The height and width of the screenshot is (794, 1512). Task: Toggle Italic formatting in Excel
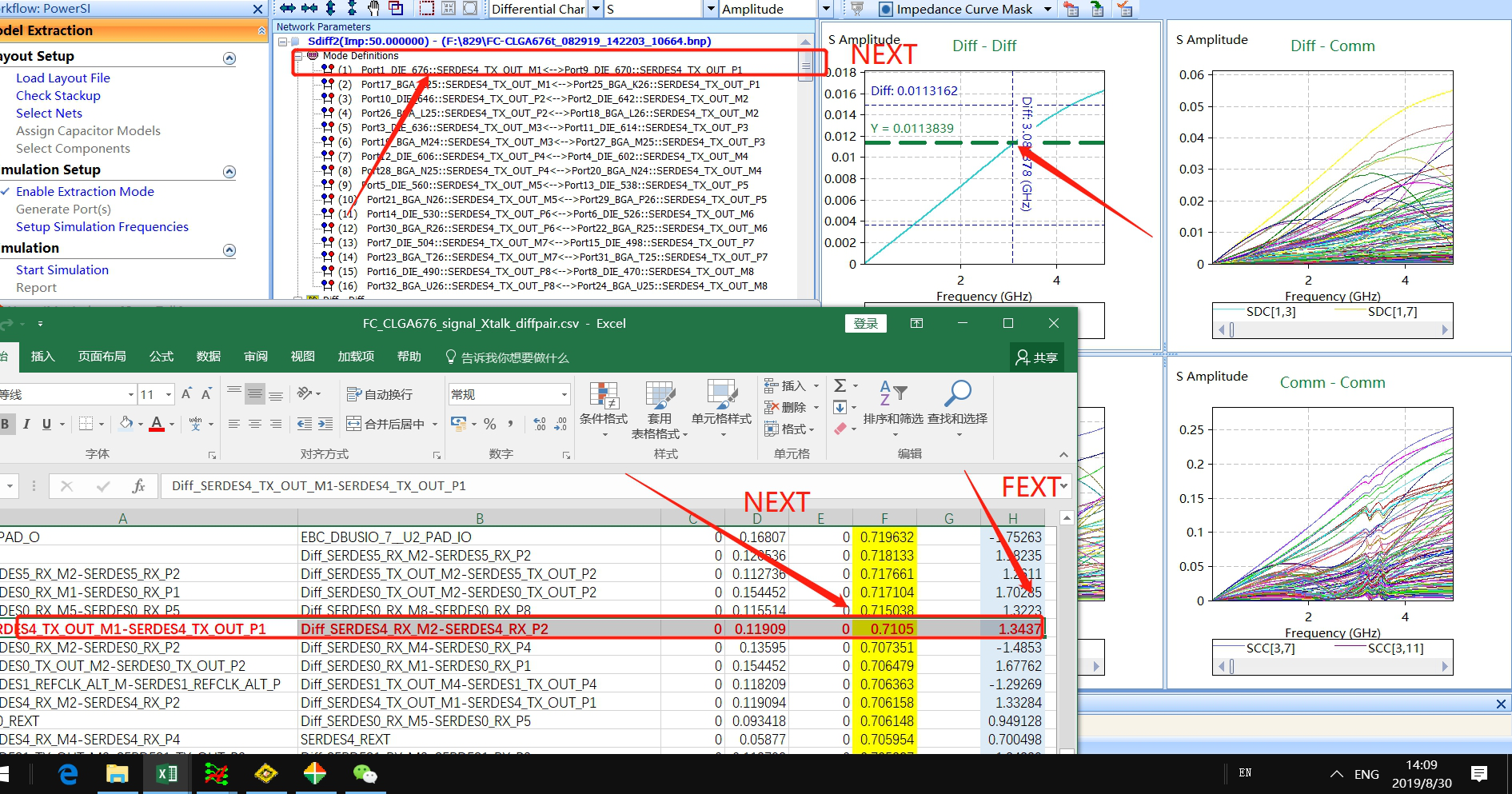[26, 424]
